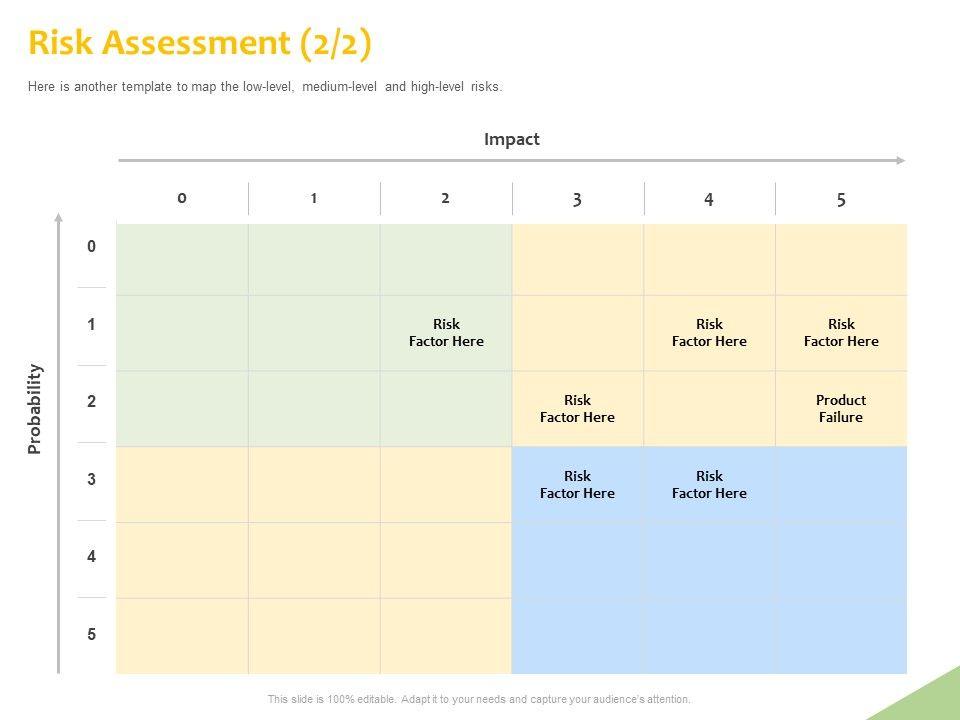Click the green cell at impact 0, probability 0
The width and height of the screenshot is (960, 720).
point(182,259)
